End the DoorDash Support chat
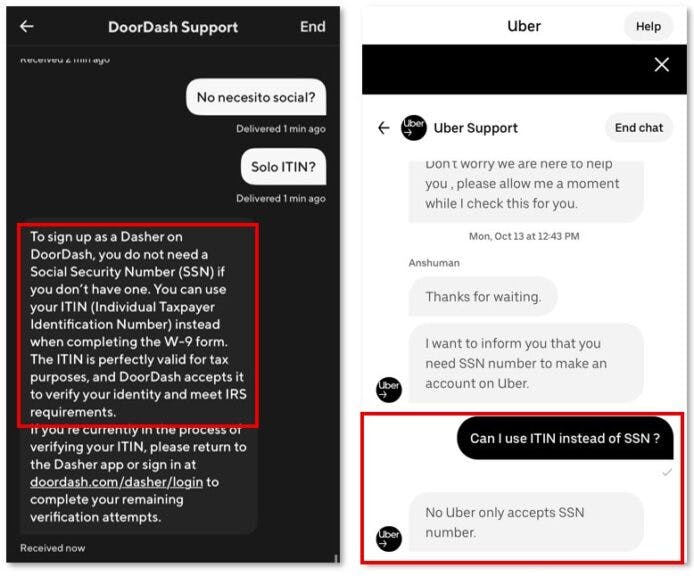 coord(312,27)
